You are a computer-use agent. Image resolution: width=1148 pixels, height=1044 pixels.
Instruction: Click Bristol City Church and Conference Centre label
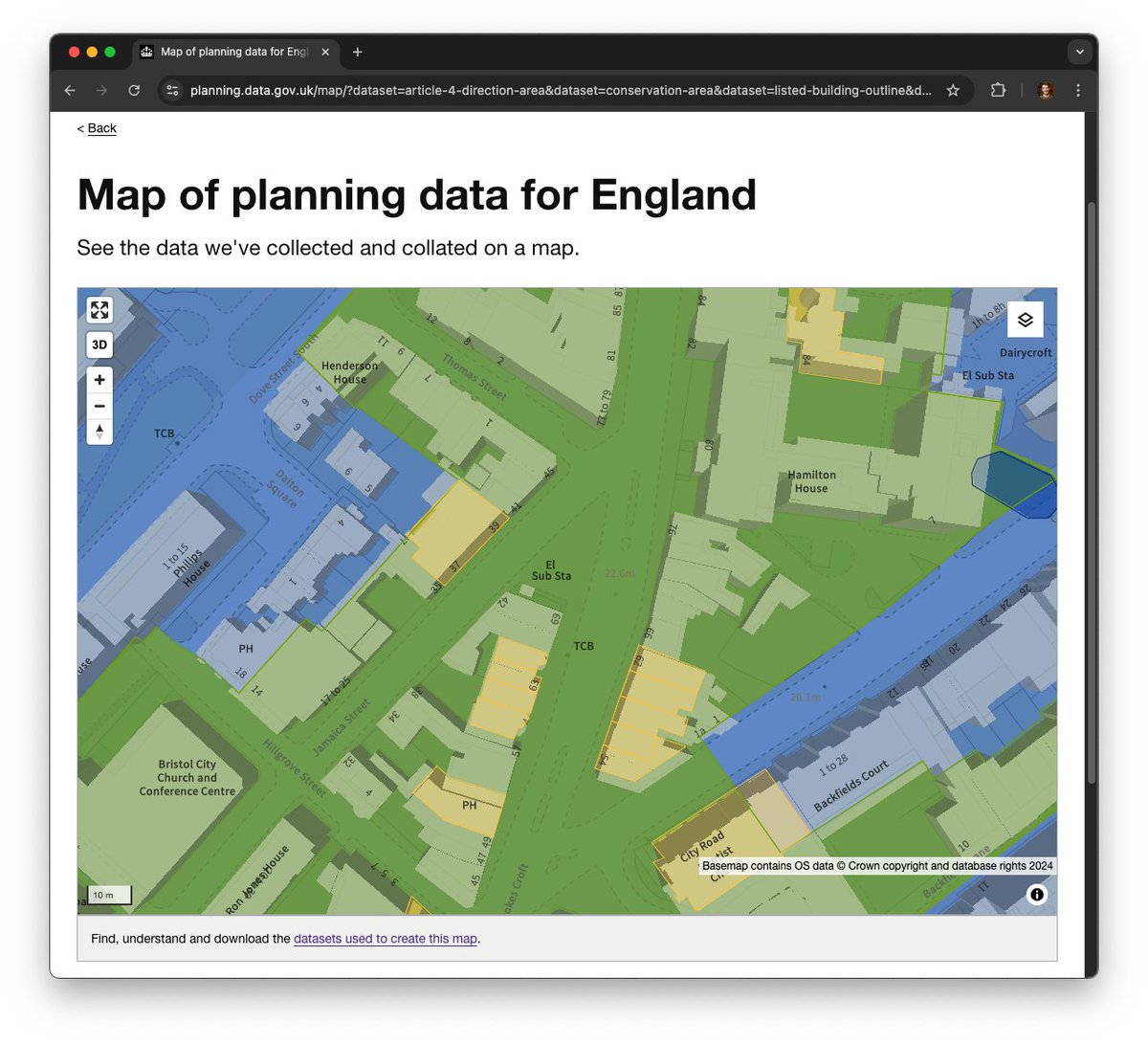coord(188,778)
